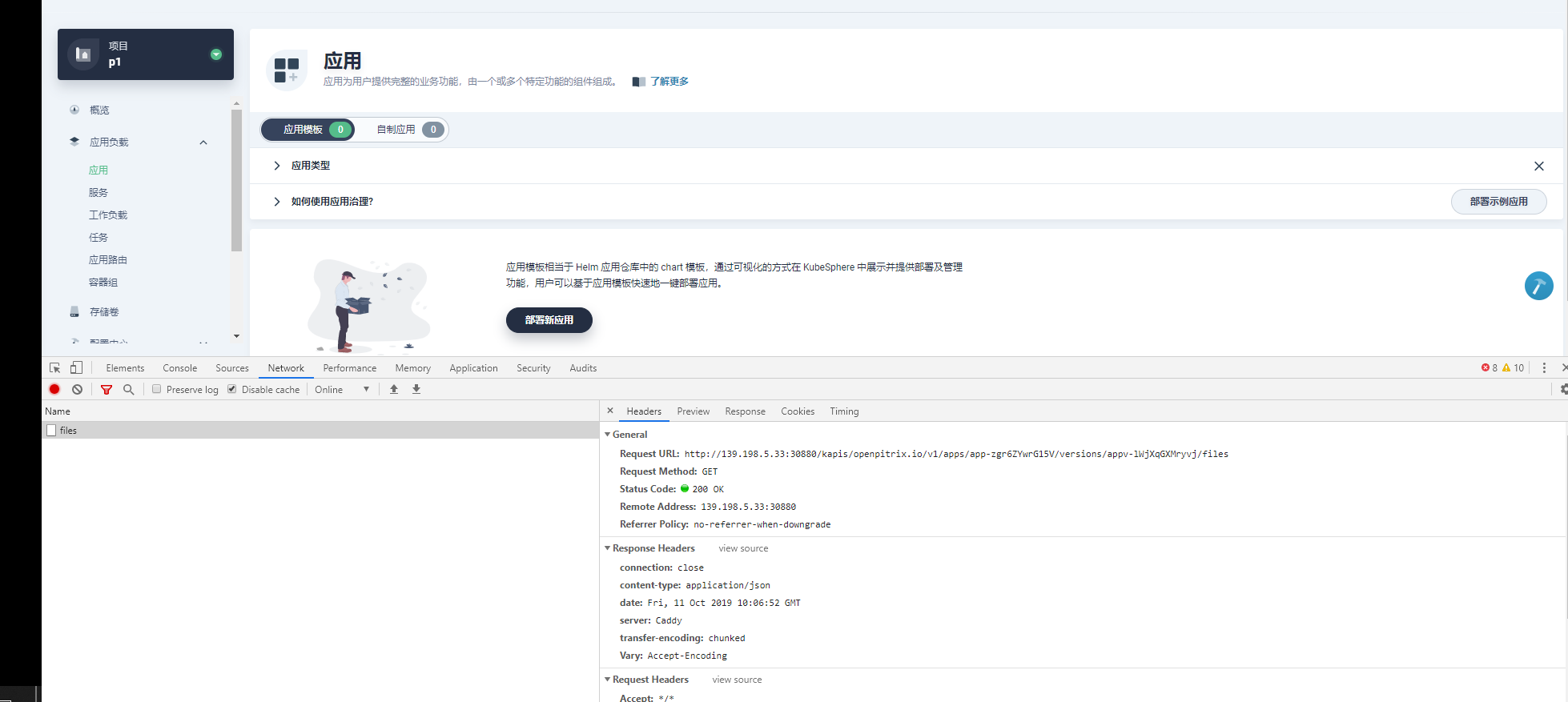Image resolution: width=1568 pixels, height=702 pixels.
Task: Clear the network log
Action: point(77,389)
